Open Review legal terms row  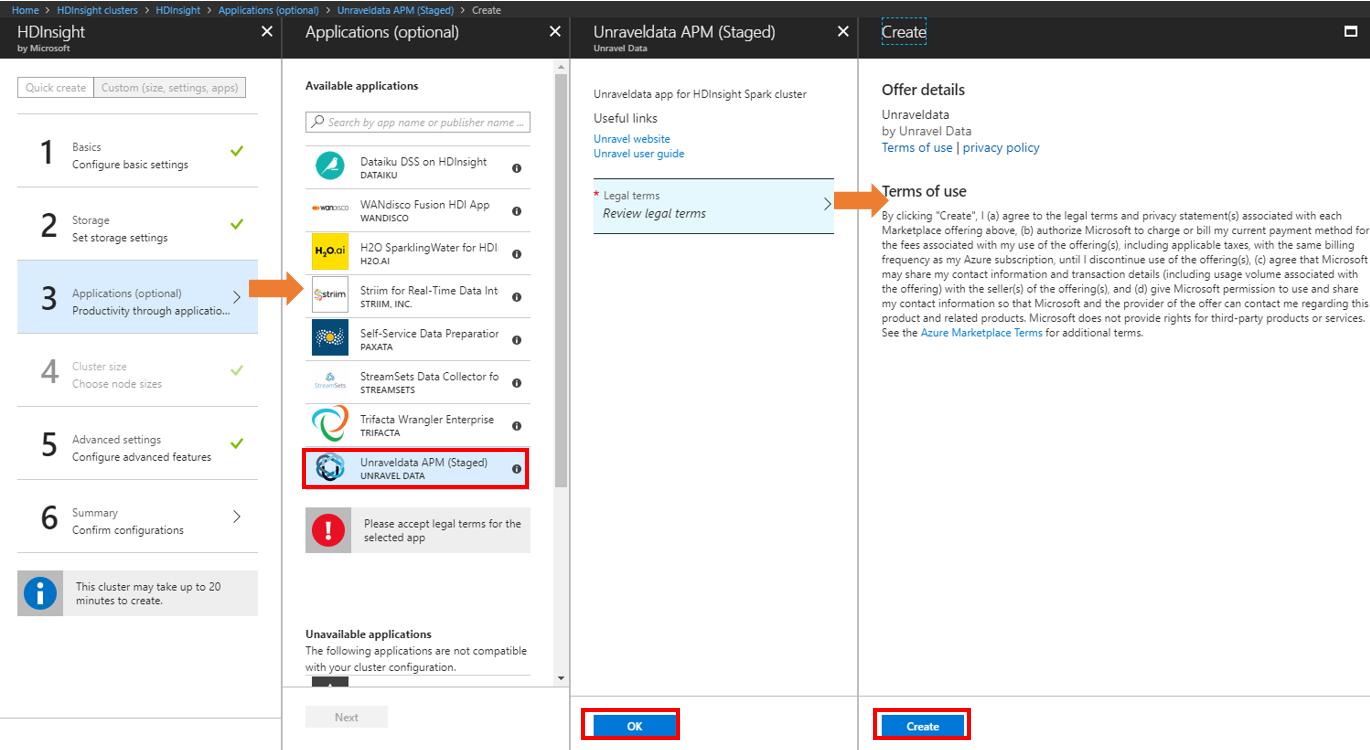[x=713, y=206]
